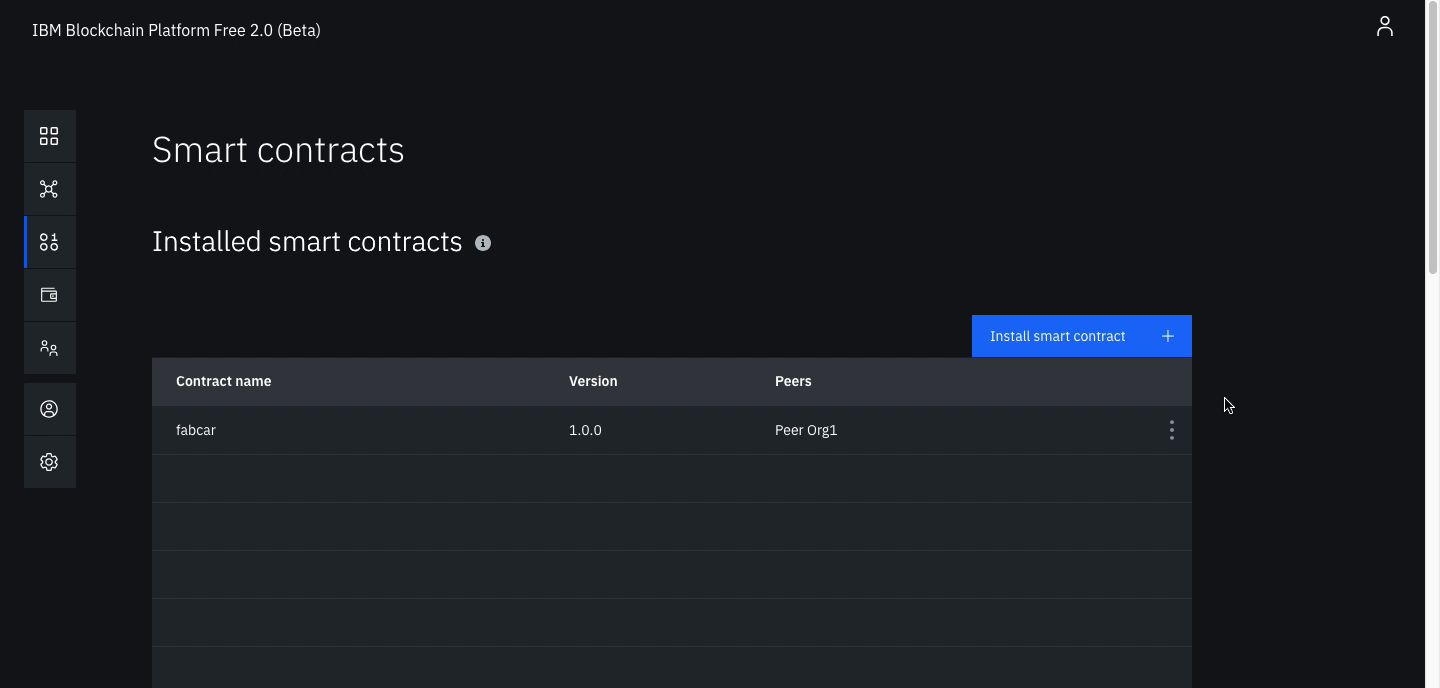Open the wallet sidebar icon

pyautogui.click(x=49, y=295)
